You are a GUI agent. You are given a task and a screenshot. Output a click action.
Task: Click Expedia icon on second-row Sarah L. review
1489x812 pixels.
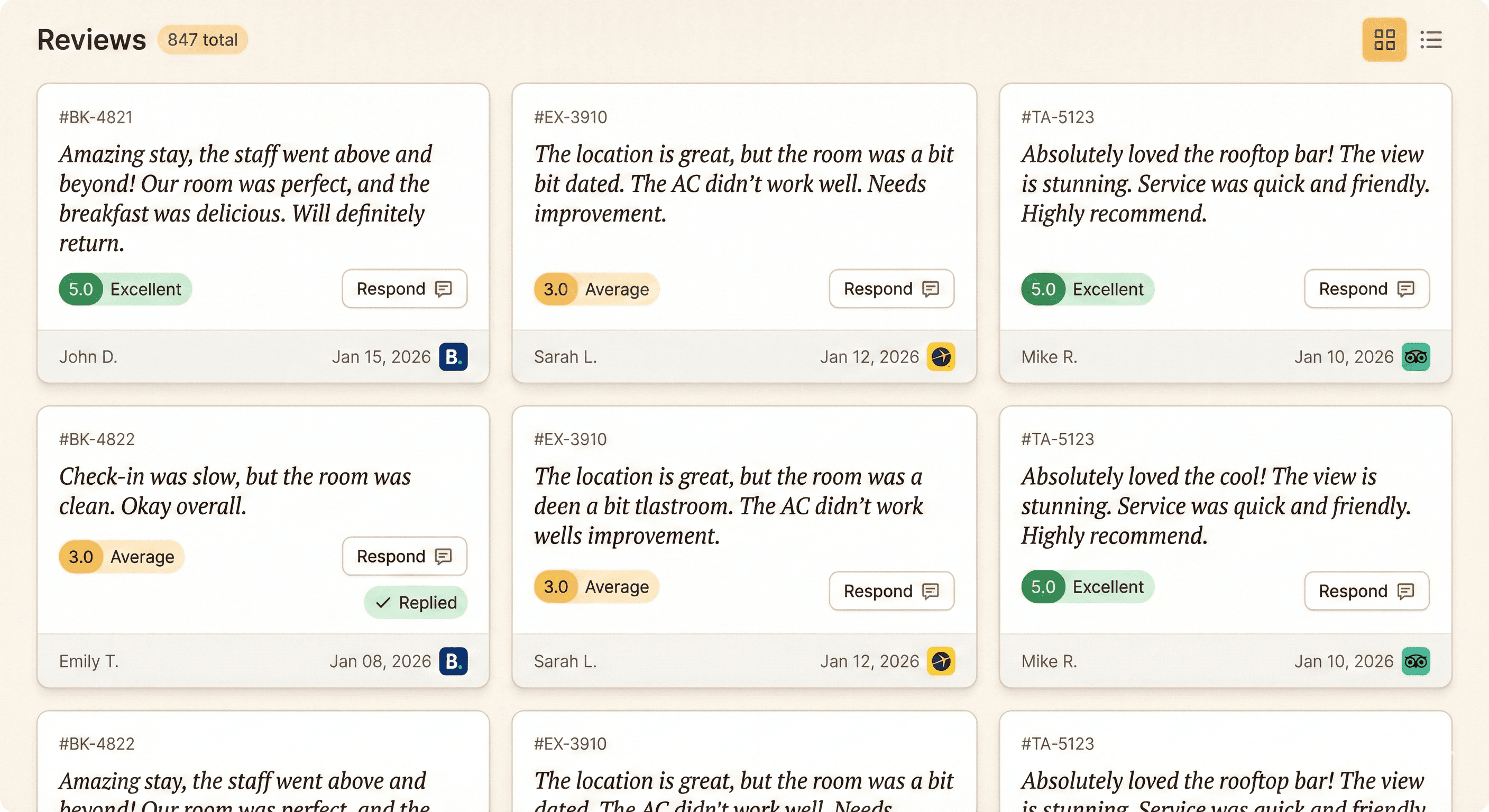941,661
